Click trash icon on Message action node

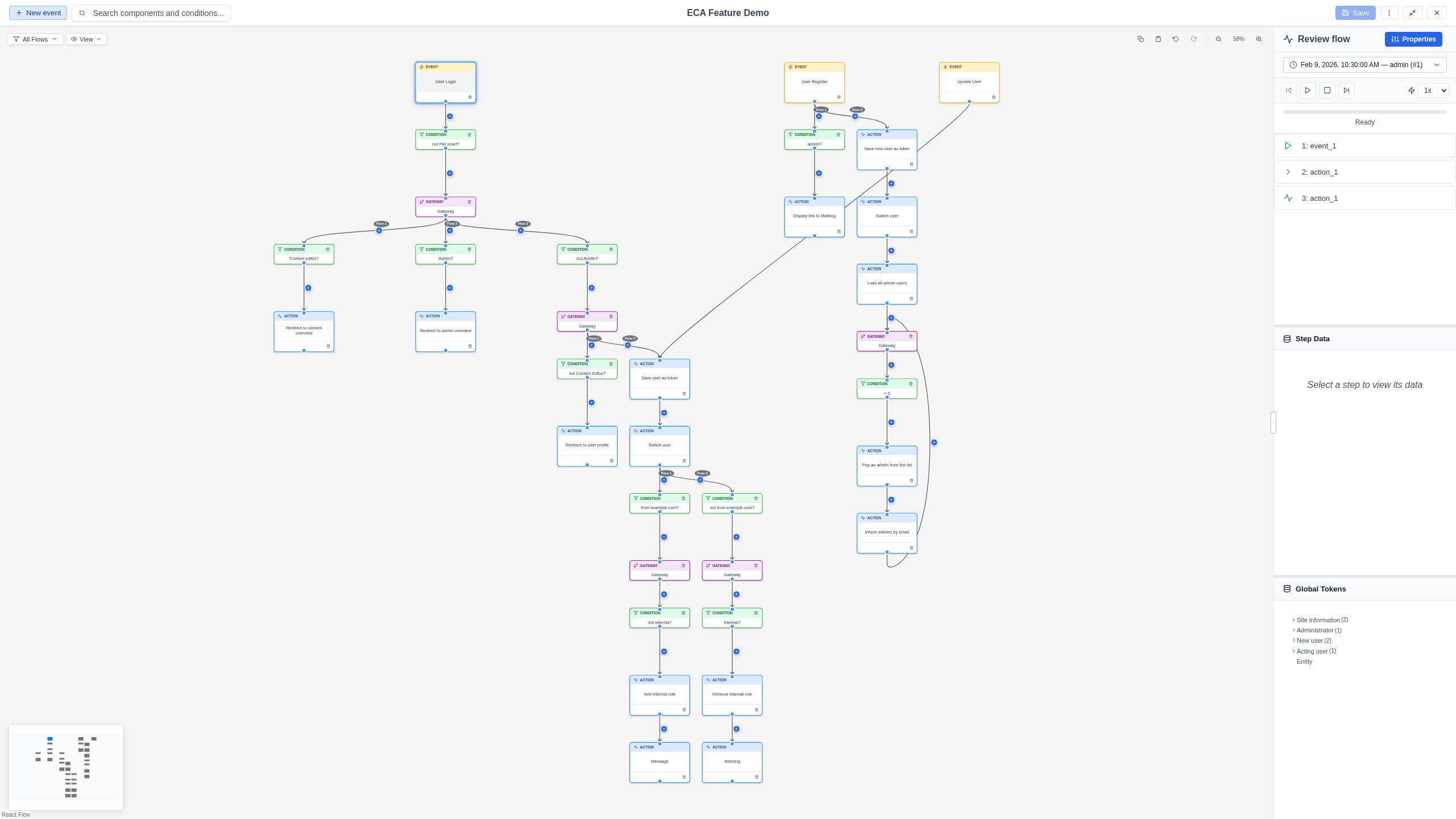[684, 777]
